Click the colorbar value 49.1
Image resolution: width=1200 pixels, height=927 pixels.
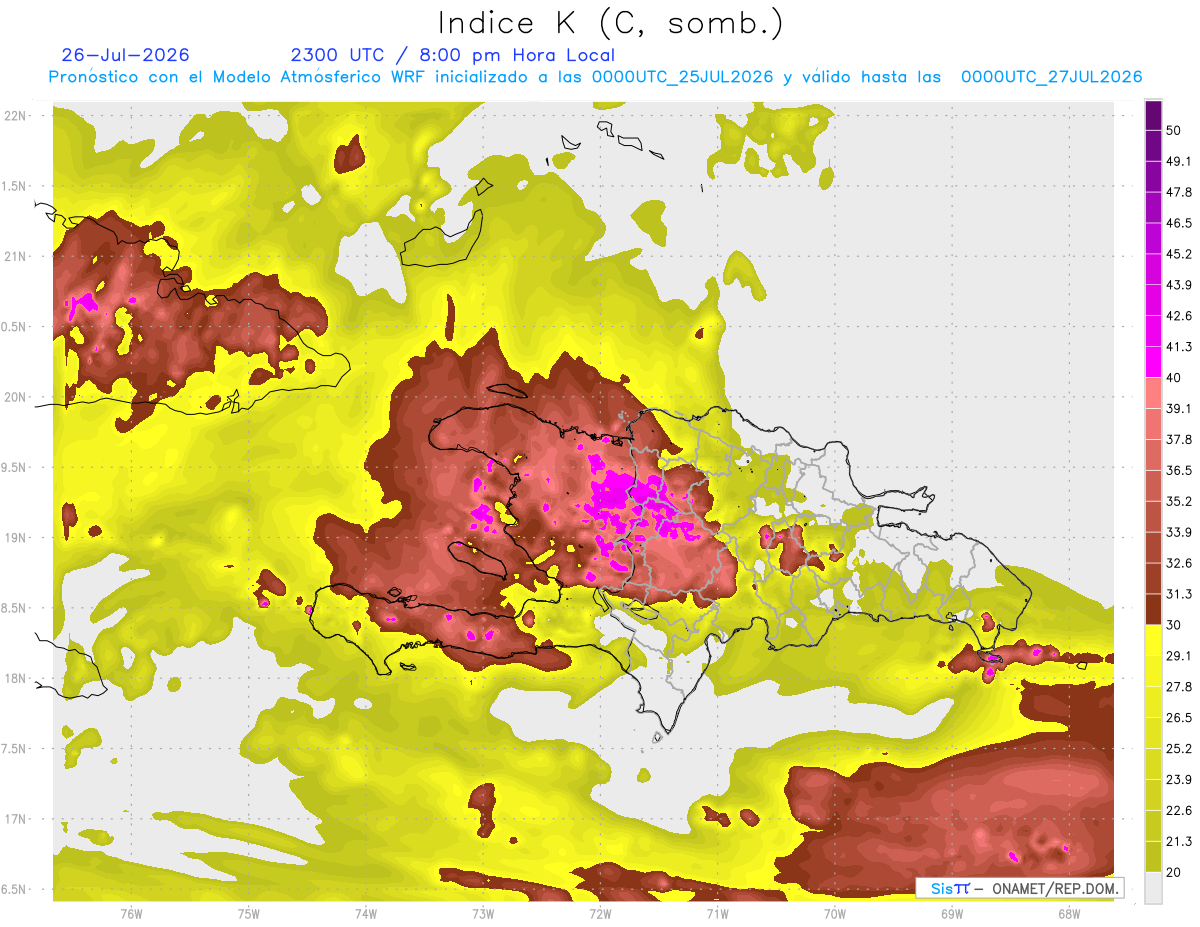click(1179, 161)
